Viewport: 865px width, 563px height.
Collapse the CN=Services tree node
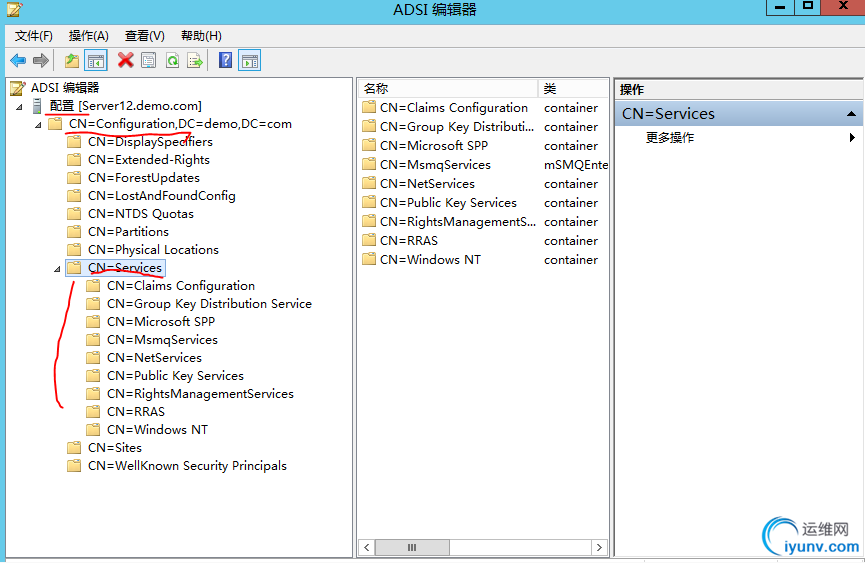coord(56,268)
